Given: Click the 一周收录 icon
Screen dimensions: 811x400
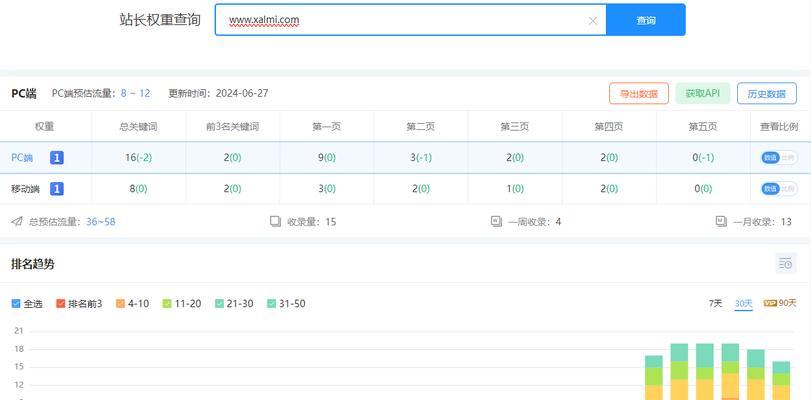Looking at the screenshot, I should coord(496,221).
